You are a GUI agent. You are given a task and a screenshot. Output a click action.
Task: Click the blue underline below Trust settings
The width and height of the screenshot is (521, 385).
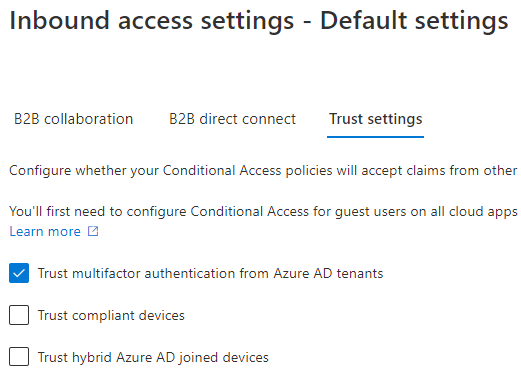pyautogui.click(x=375, y=137)
